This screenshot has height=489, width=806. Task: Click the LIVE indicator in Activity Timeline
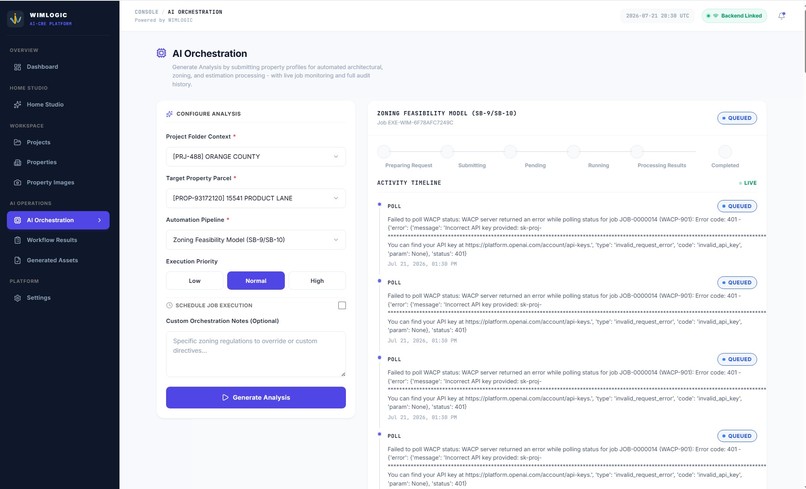748,183
